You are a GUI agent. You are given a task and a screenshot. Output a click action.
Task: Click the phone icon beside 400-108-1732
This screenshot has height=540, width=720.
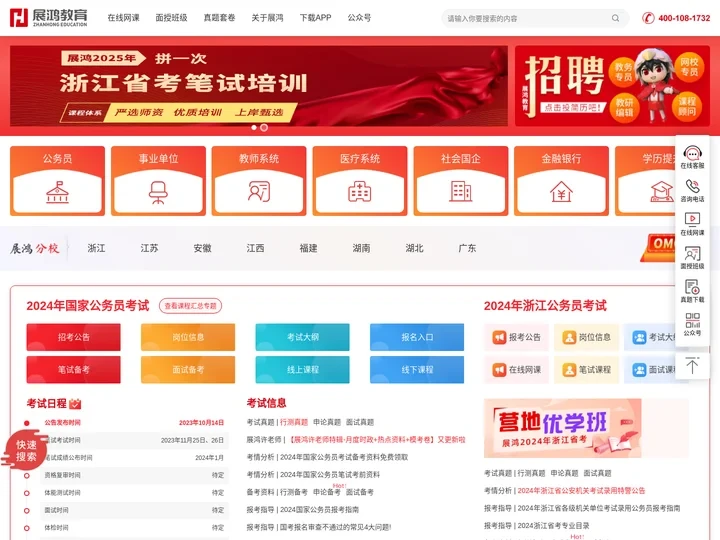click(x=648, y=18)
